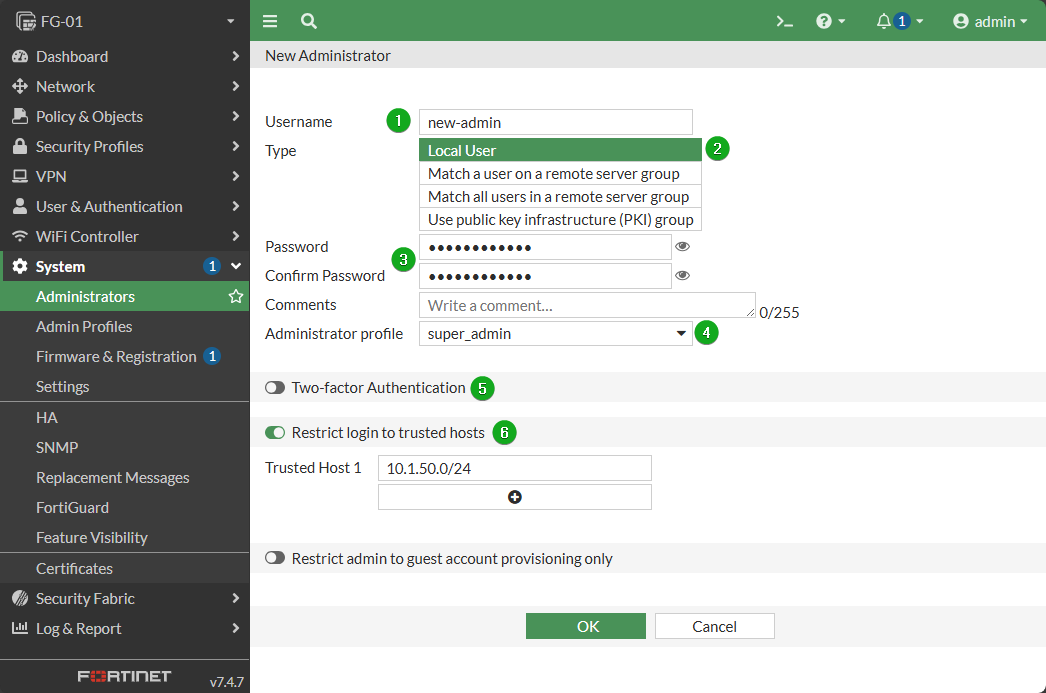Open the Administrator profile dropdown
The height and width of the screenshot is (693, 1046).
[x=556, y=333]
